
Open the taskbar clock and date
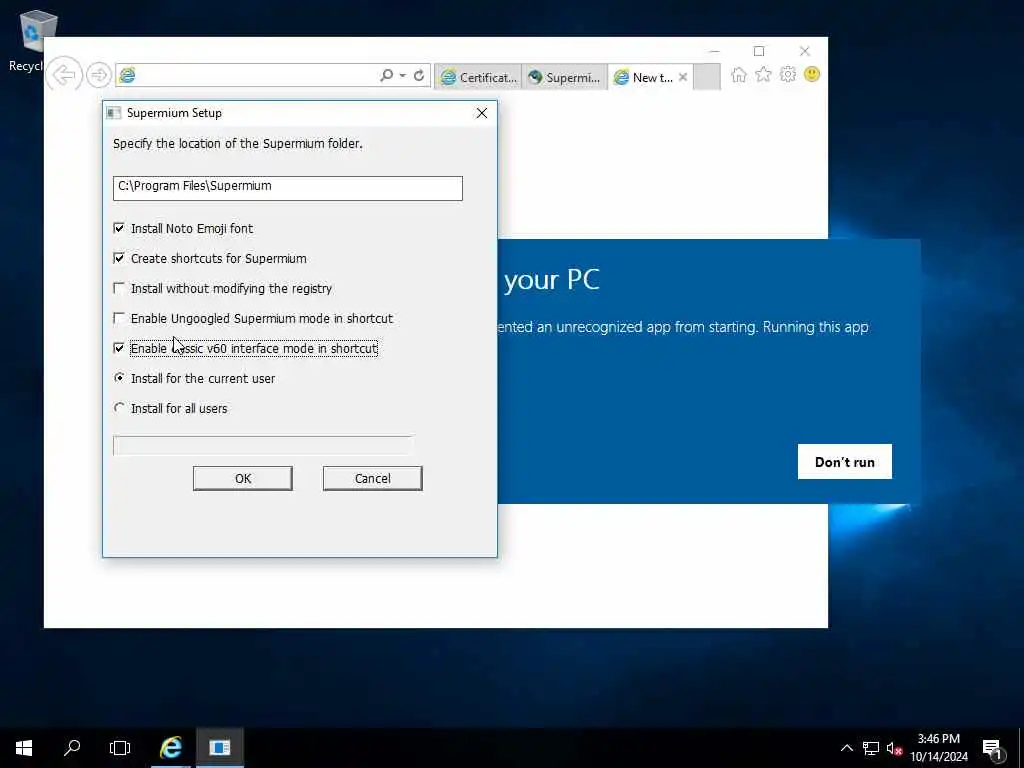point(939,748)
